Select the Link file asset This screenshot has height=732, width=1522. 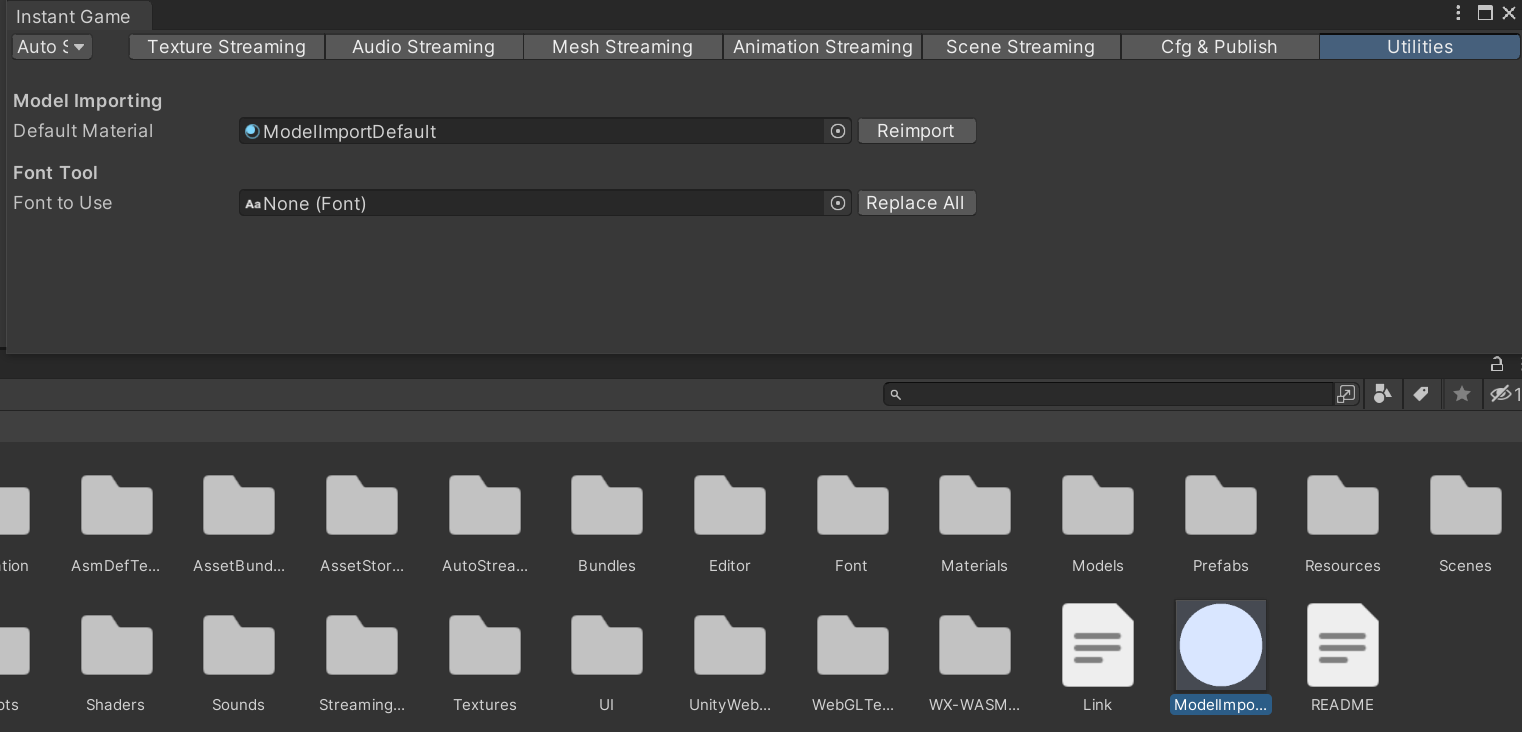(x=1097, y=646)
